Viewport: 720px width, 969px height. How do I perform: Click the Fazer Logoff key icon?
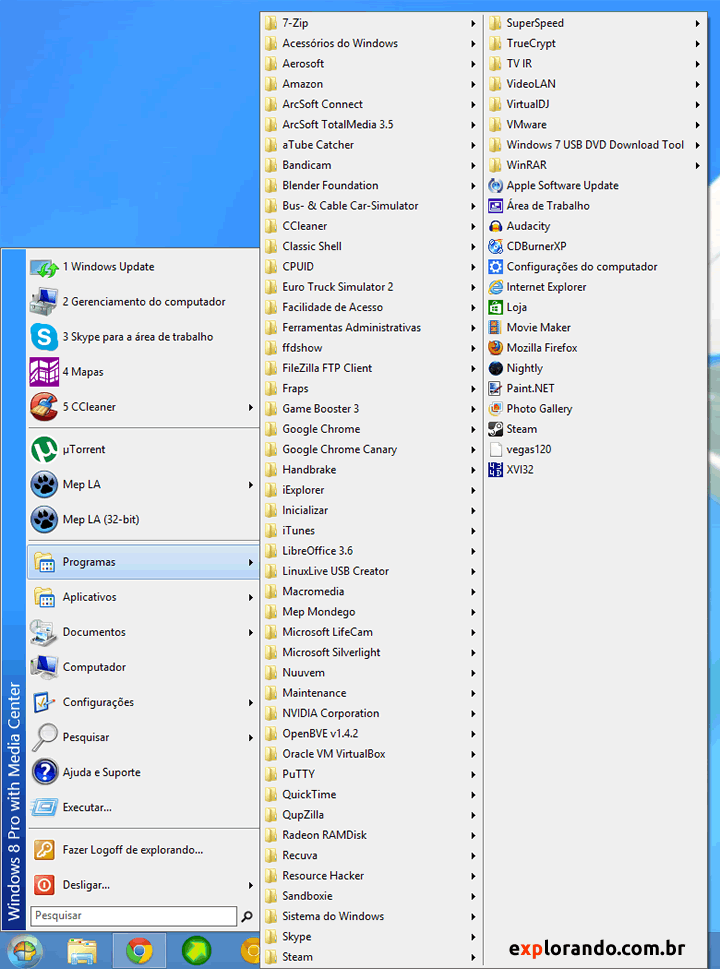[44, 850]
